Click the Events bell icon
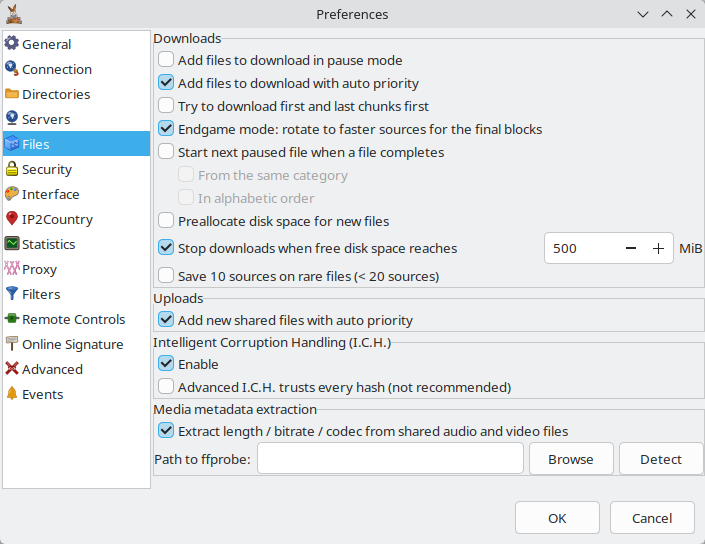Viewport: 705px width, 544px height. coord(12,393)
